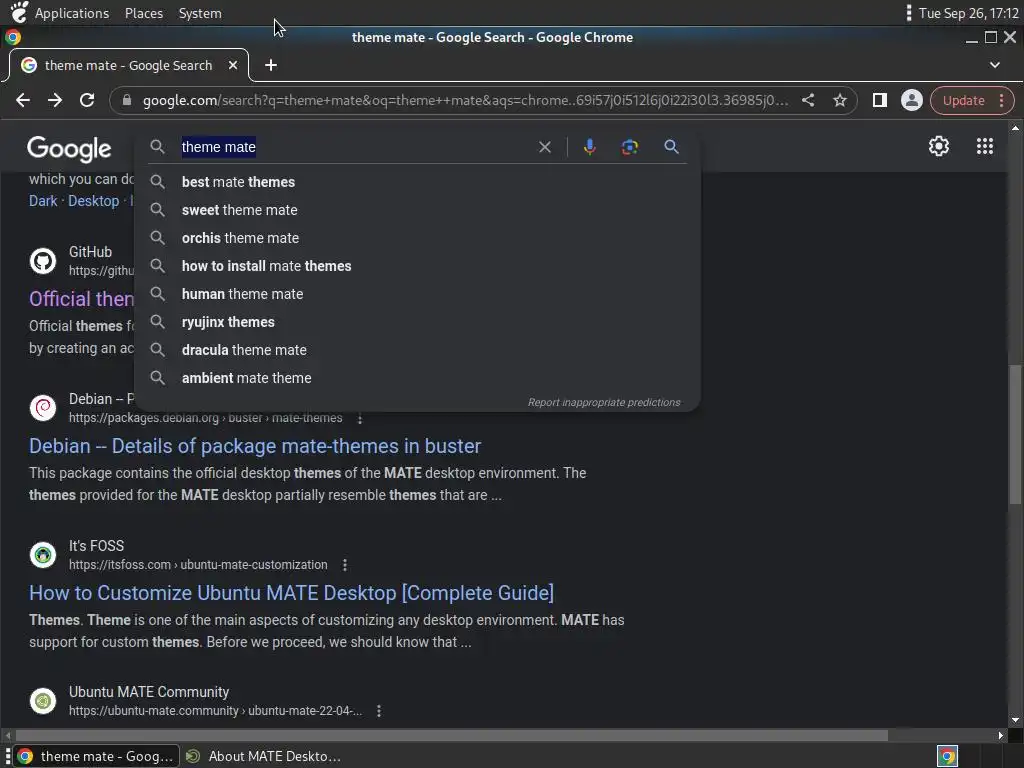Open the 'Official themes' GitHub result link
Viewport: 1024px width, 768px height.
pos(81,299)
